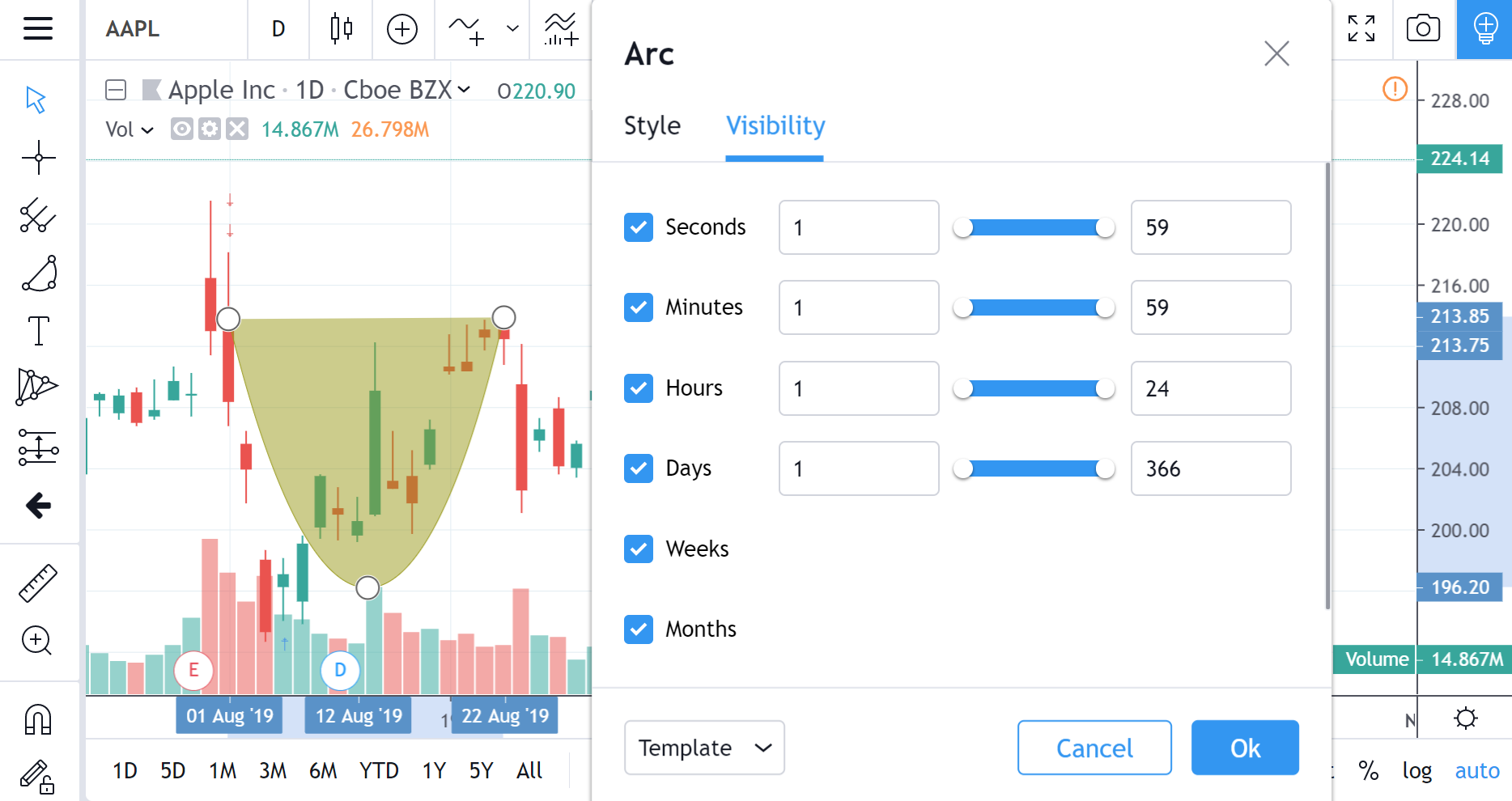Switch to the Style tab
The height and width of the screenshot is (801, 1512).
tap(652, 125)
